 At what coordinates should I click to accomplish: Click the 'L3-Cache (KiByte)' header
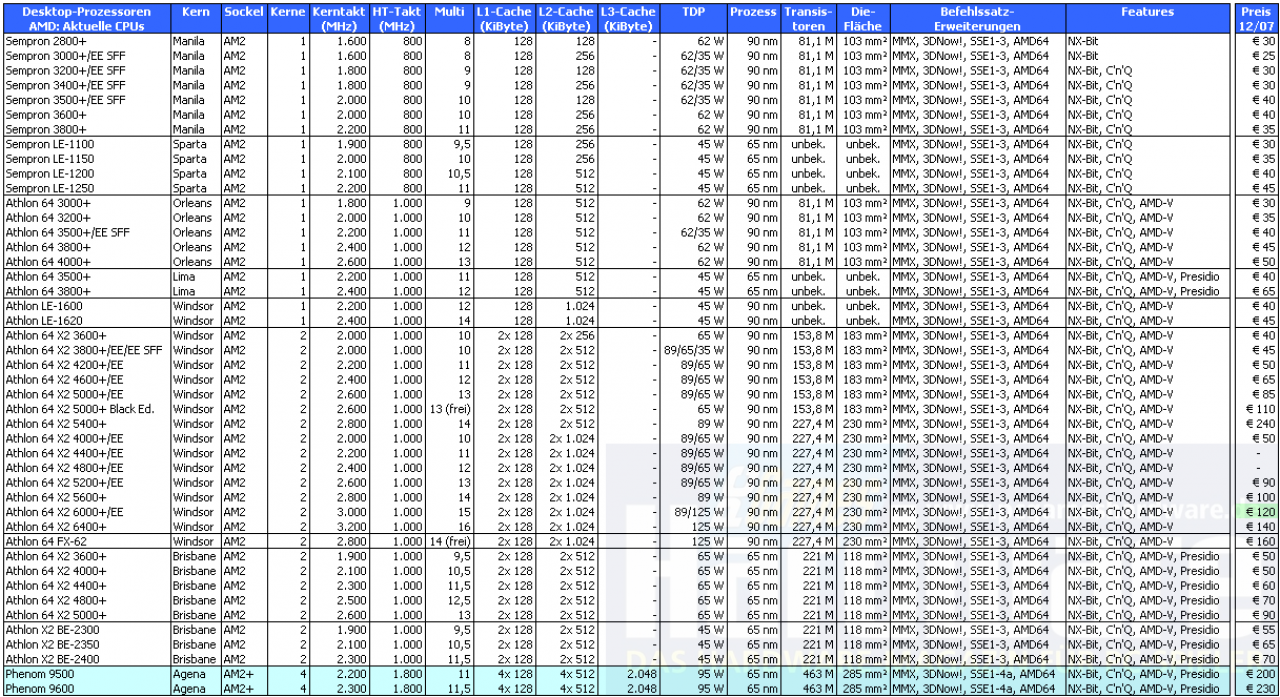click(x=629, y=19)
